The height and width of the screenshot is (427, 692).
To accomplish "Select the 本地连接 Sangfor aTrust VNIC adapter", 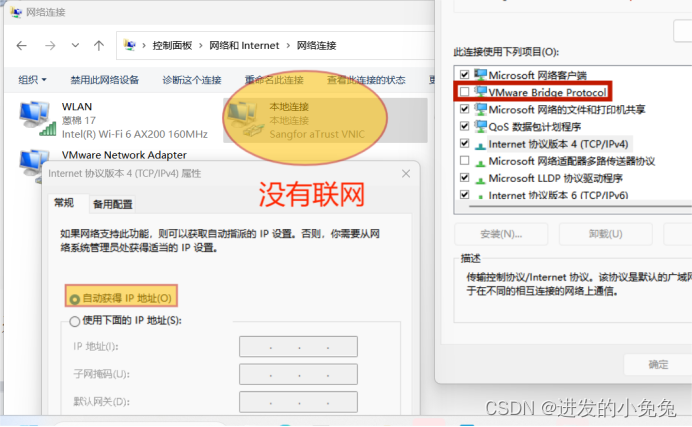I will pos(325,120).
